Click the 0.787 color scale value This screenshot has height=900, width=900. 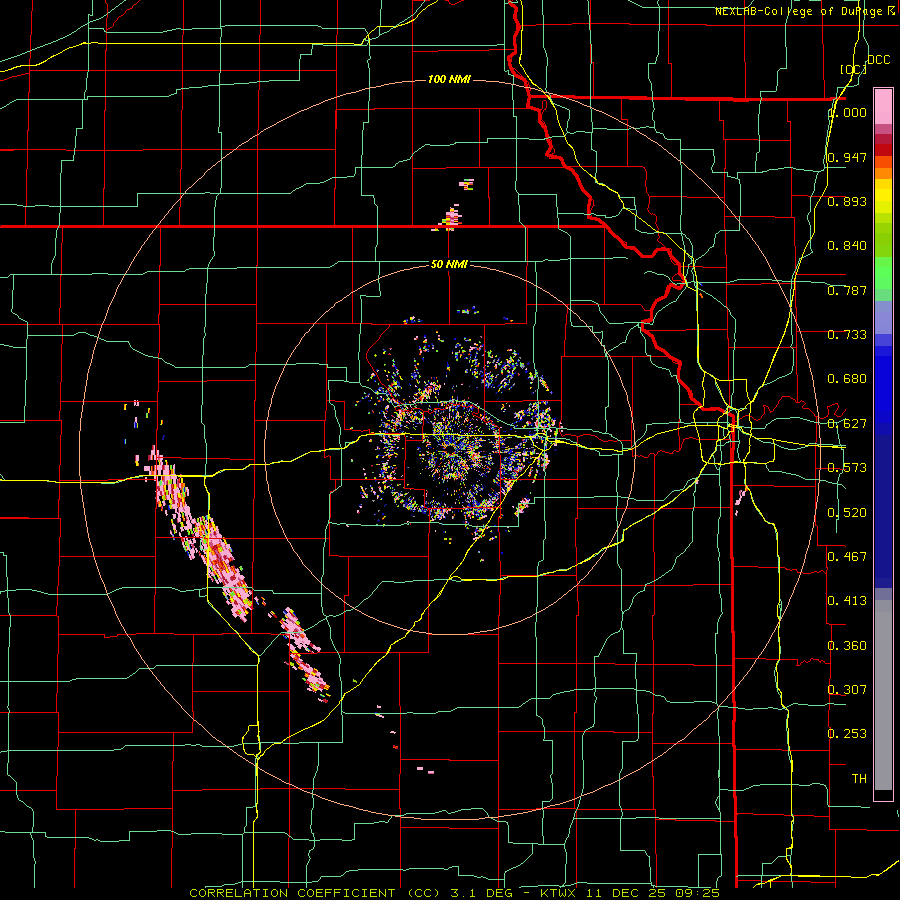coord(847,290)
